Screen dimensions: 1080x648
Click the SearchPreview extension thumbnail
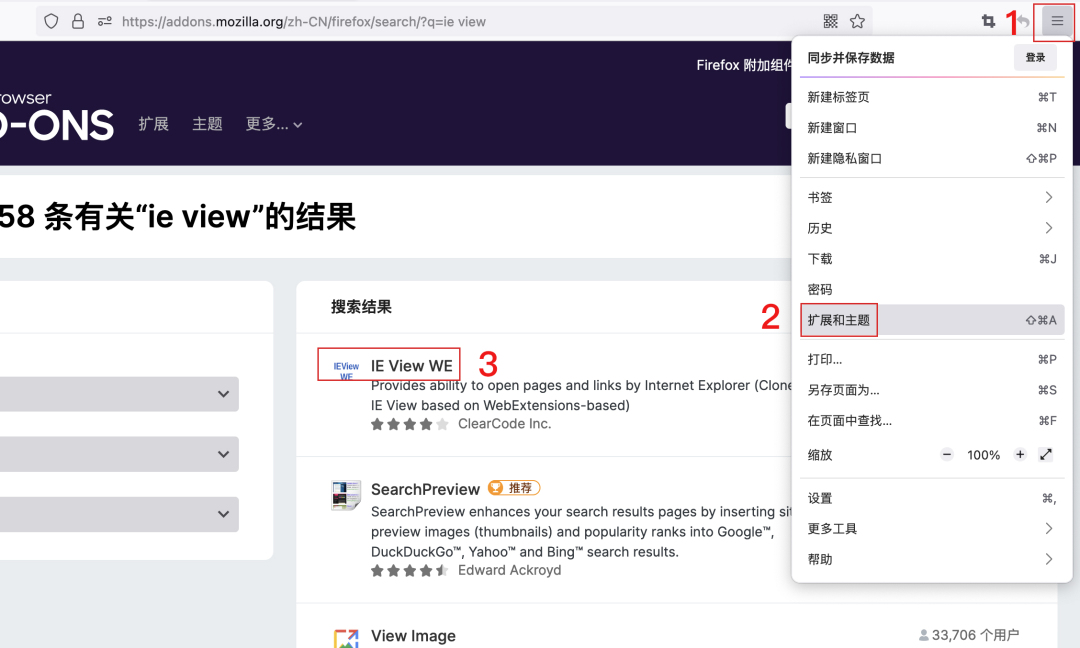click(344, 496)
